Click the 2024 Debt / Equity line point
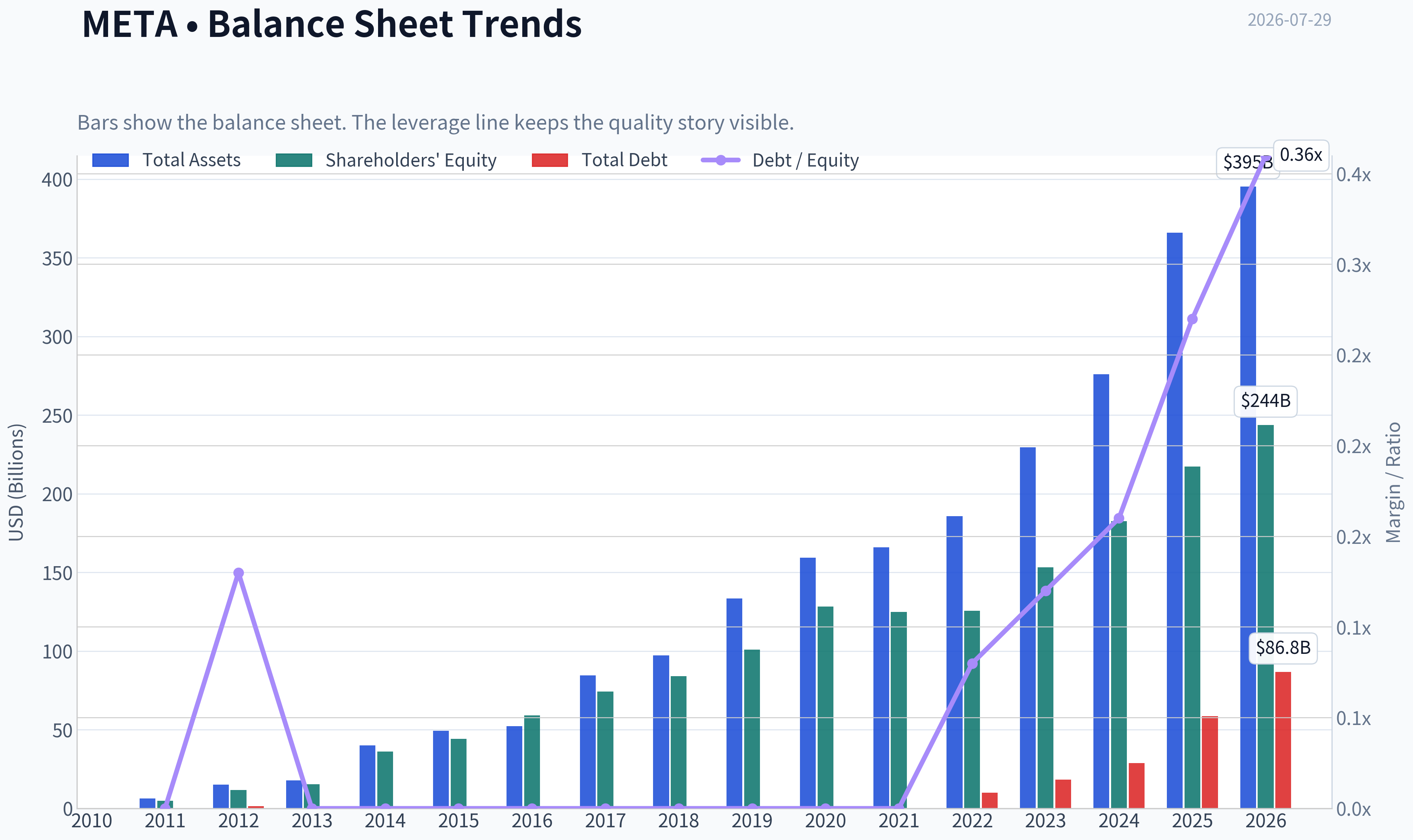Viewport: 1413px width, 840px height. click(1119, 518)
